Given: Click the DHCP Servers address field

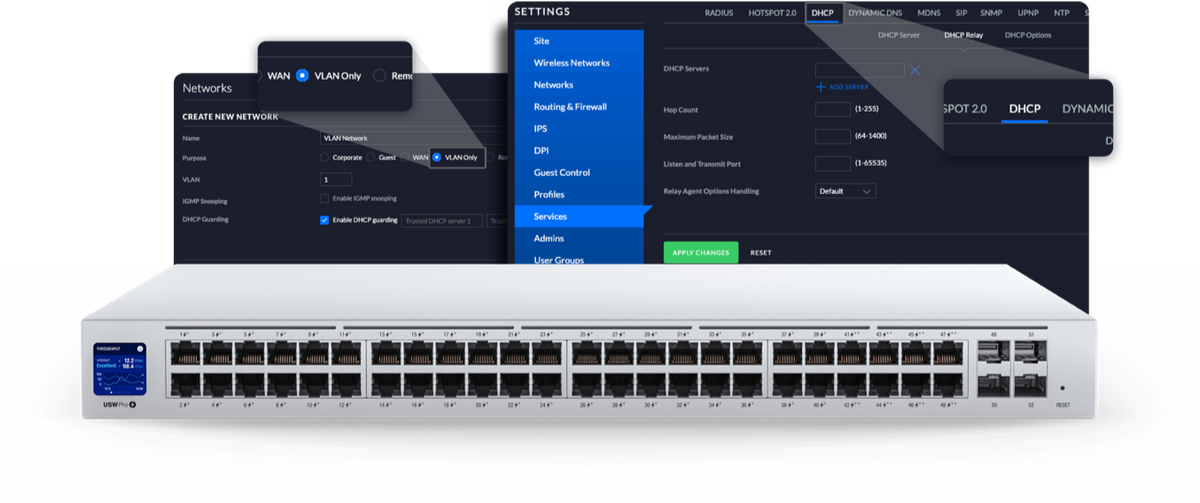Looking at the screenshot, I should [859, 70].
